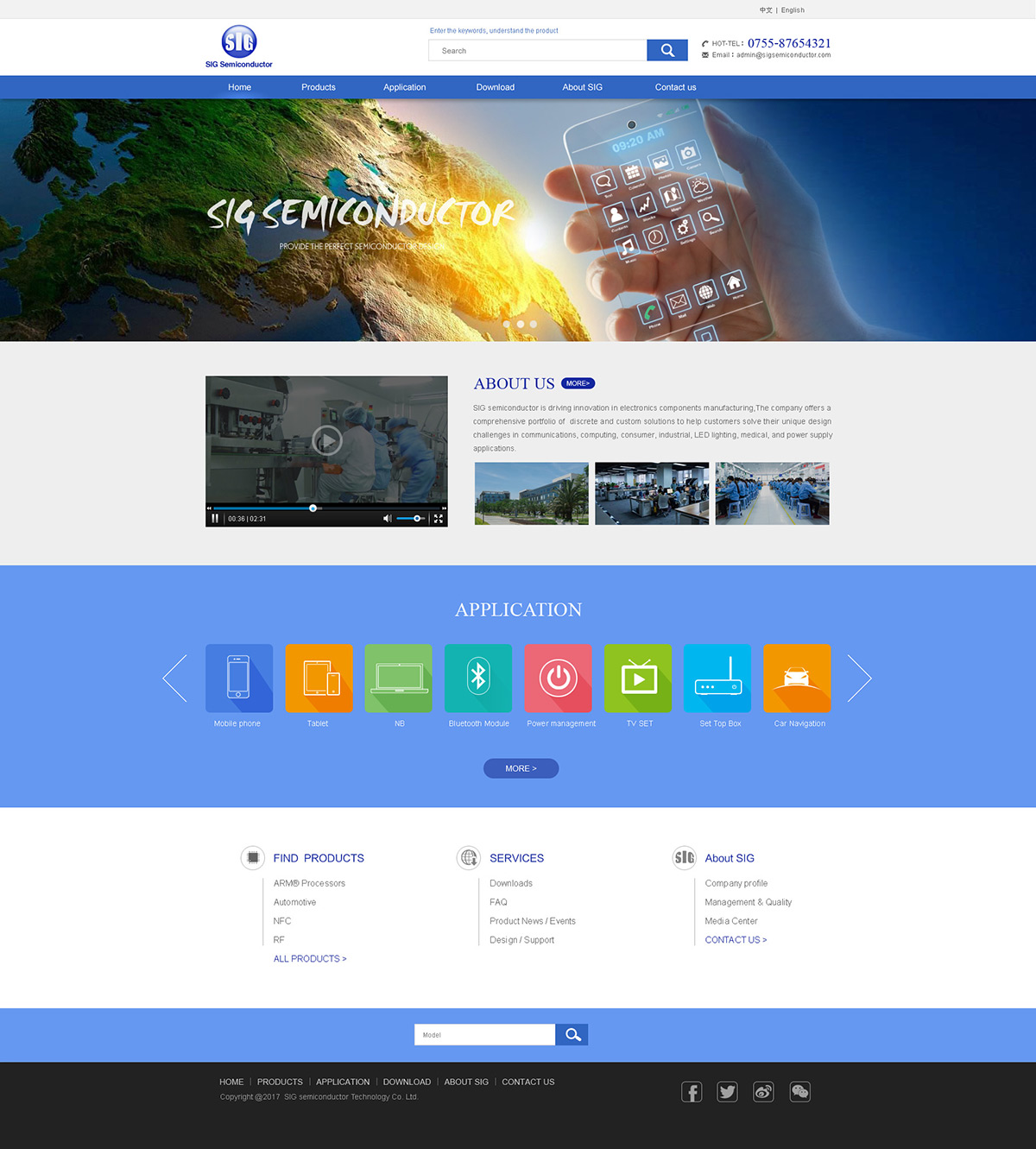Toggle fullscreen on the video player
The height and width of the screenshot is (1149, 1036).
(439, 519)
